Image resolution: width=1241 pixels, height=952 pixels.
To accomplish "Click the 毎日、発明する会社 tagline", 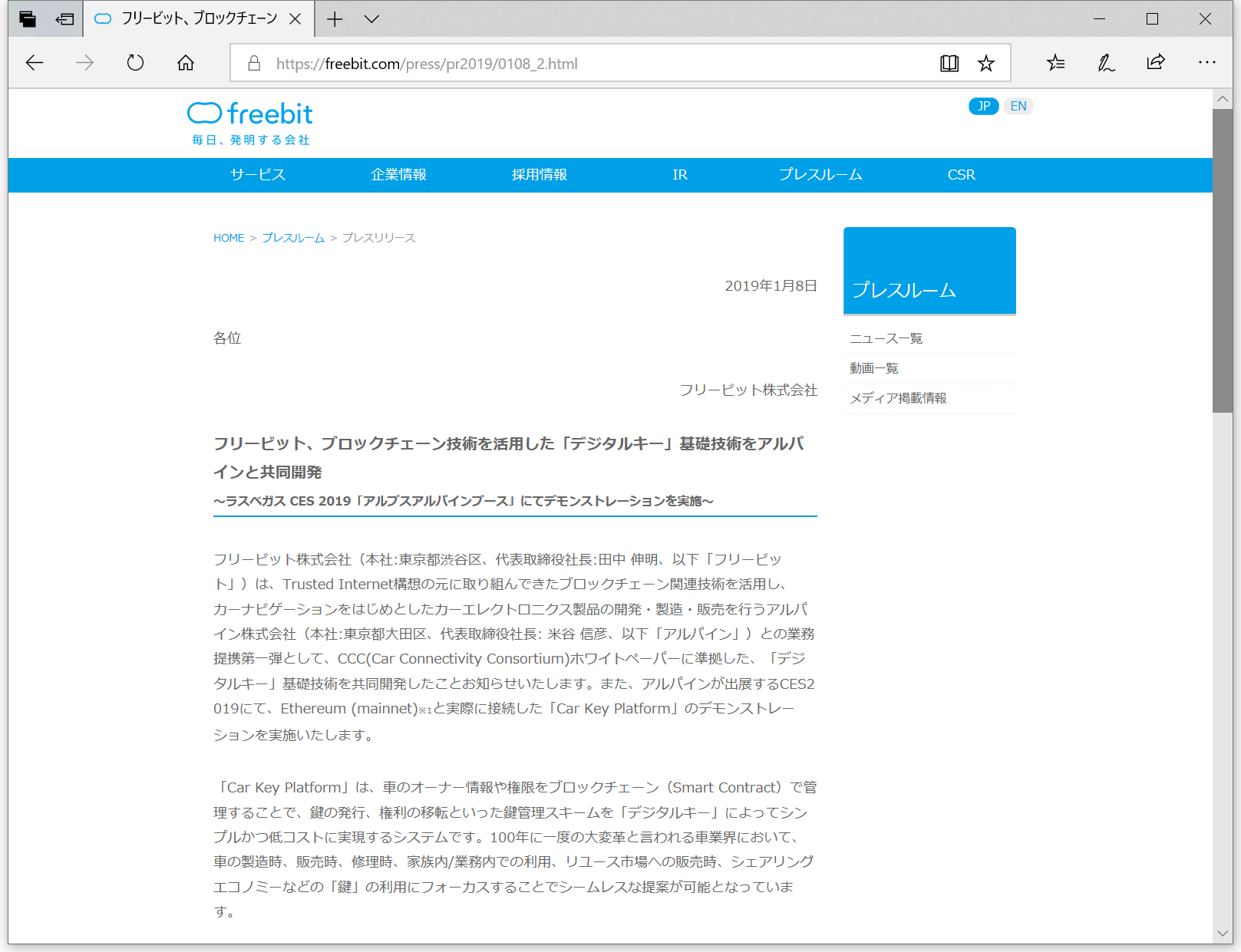I will (251, 140).
